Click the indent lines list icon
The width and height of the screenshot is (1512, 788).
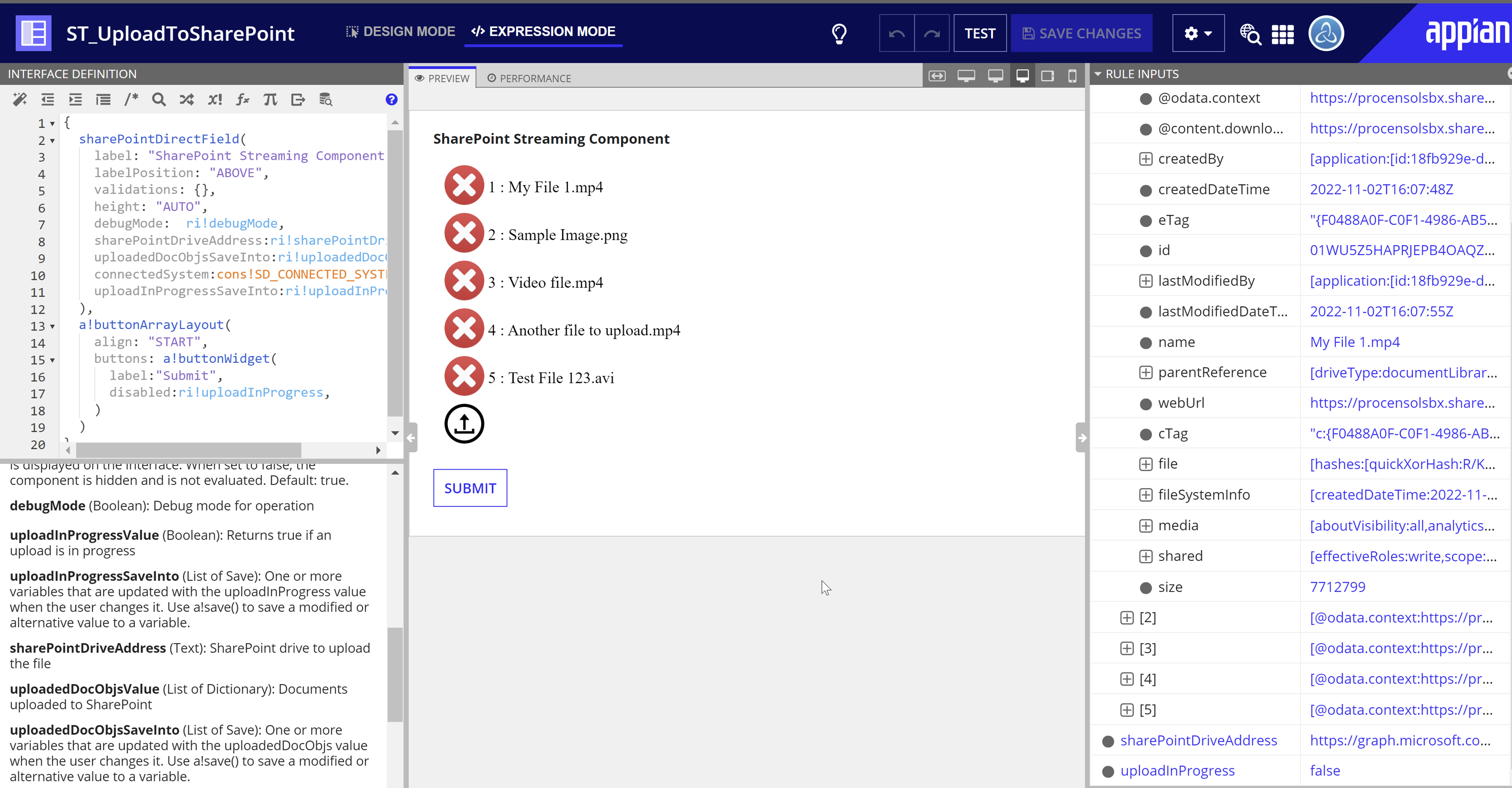[x=103, y=99]
